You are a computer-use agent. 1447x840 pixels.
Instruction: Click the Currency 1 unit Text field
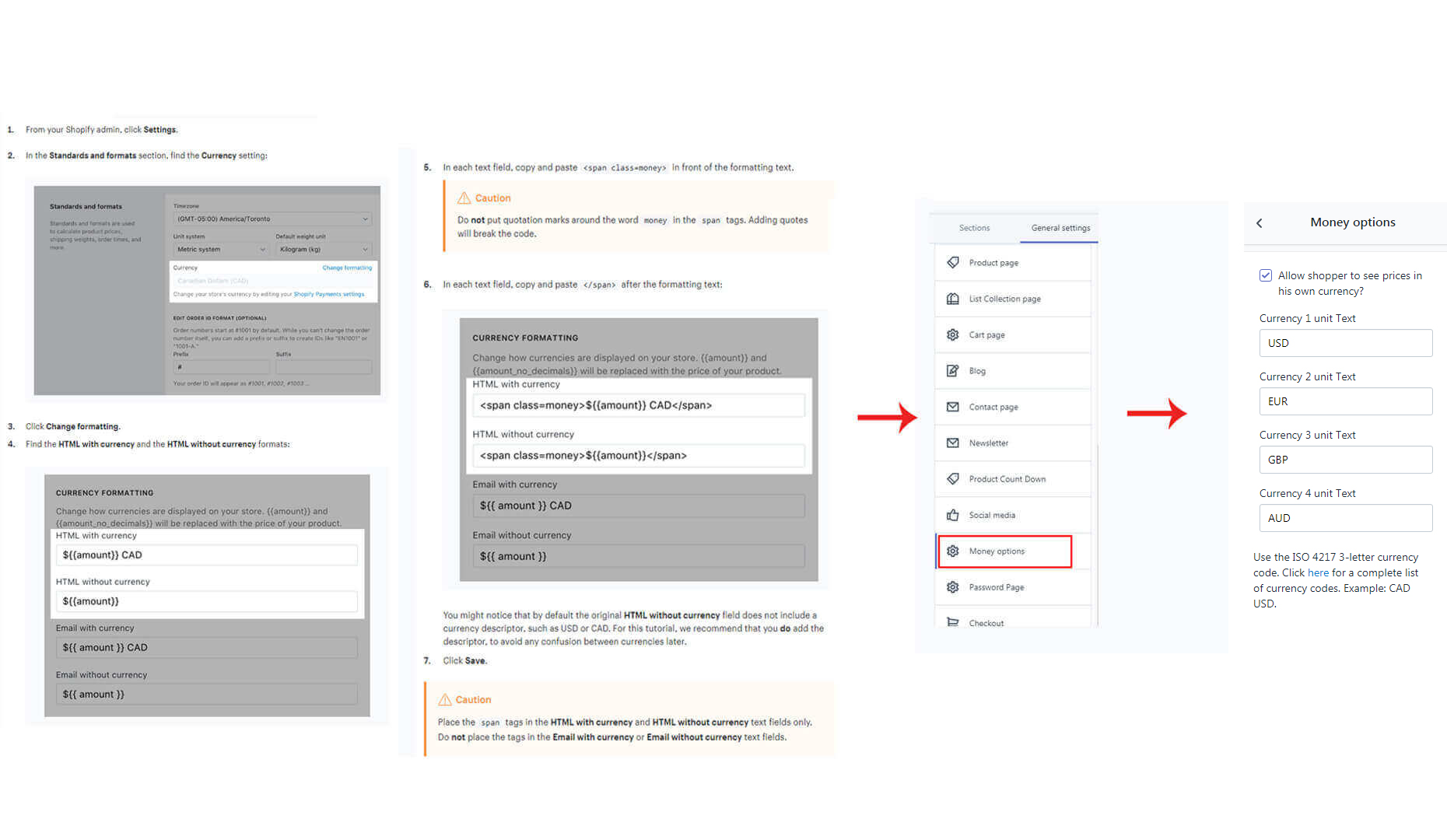point(1345,343)
